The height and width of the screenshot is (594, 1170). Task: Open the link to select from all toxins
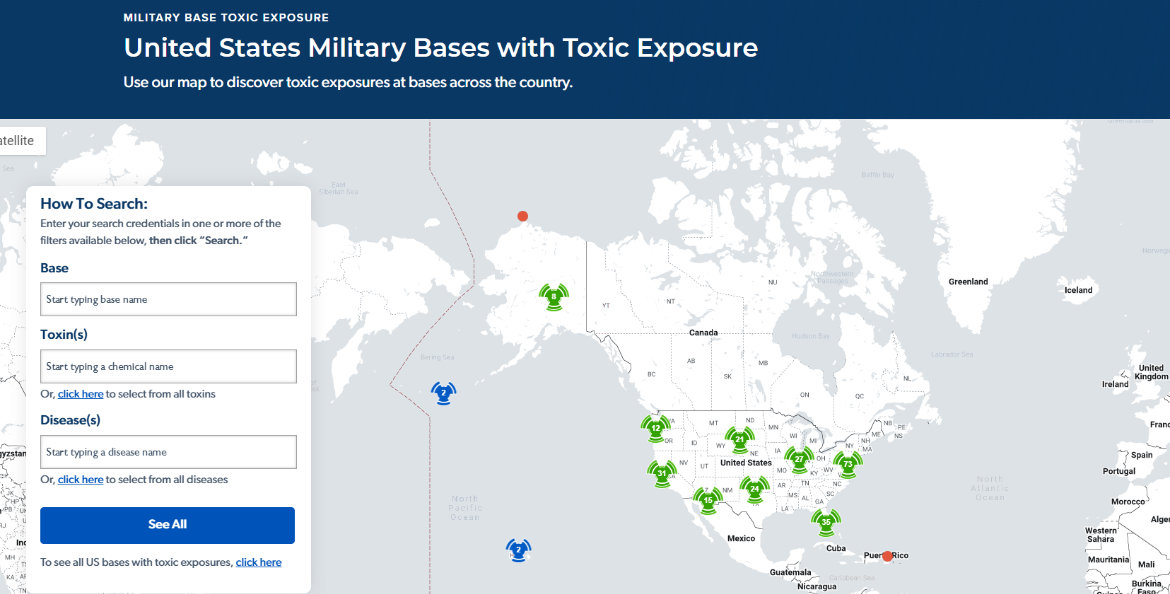[80, 394]
